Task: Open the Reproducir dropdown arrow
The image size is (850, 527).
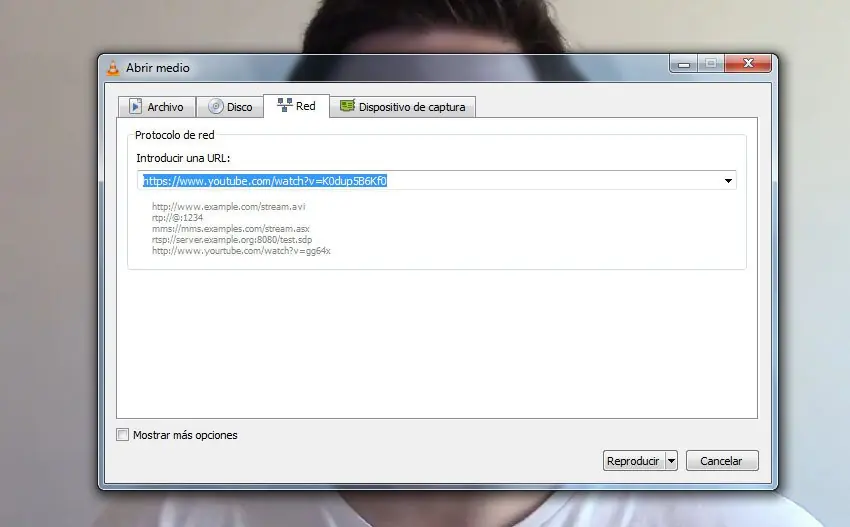Action: coord(671,461)
